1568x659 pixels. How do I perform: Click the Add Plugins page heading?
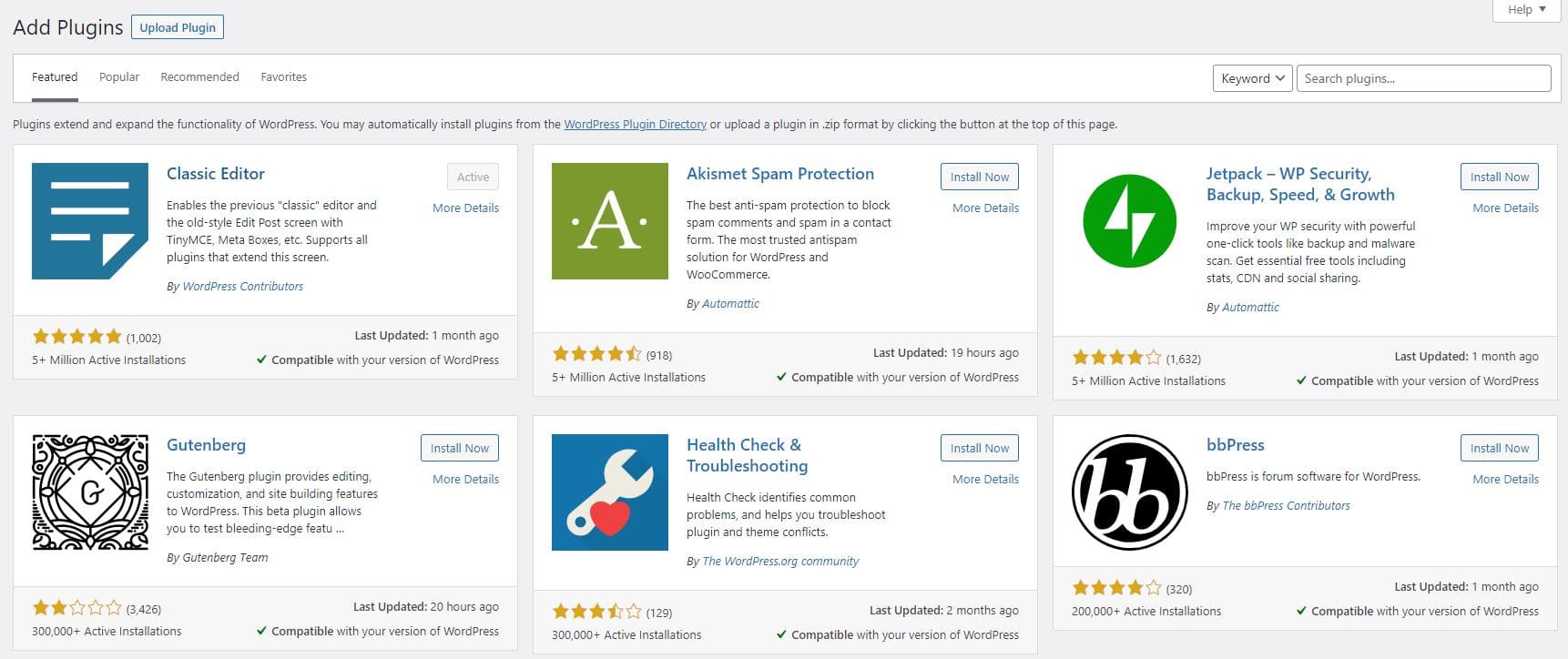click(x=68, y=27)
